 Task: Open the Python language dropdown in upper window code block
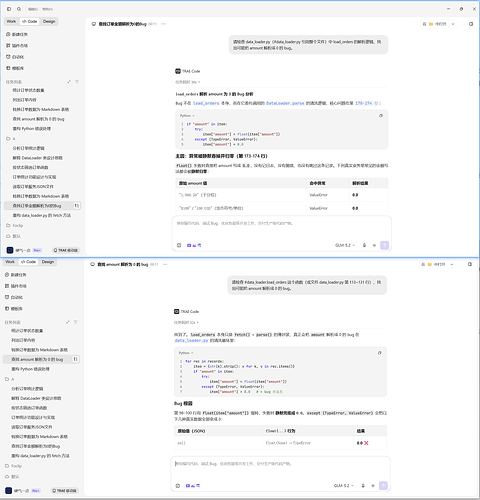[x=187, y=116]
